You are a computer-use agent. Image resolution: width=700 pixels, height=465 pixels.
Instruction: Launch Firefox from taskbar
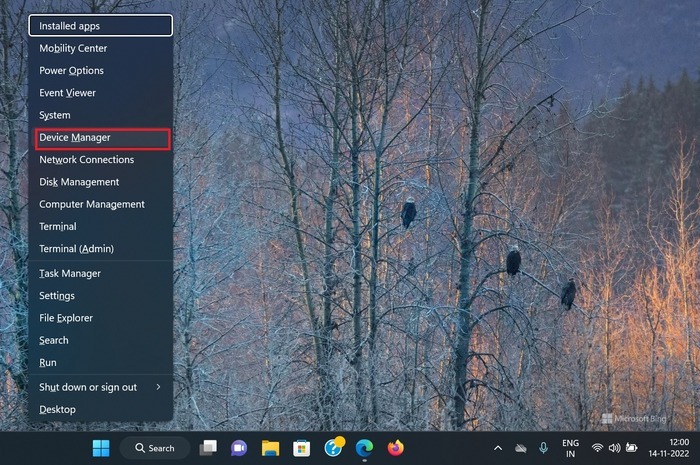click(396, 448)
